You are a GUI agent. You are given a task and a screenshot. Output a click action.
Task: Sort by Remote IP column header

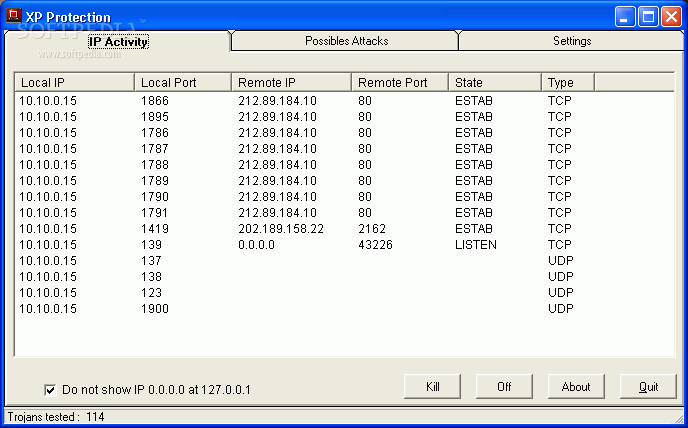(291, 83)
